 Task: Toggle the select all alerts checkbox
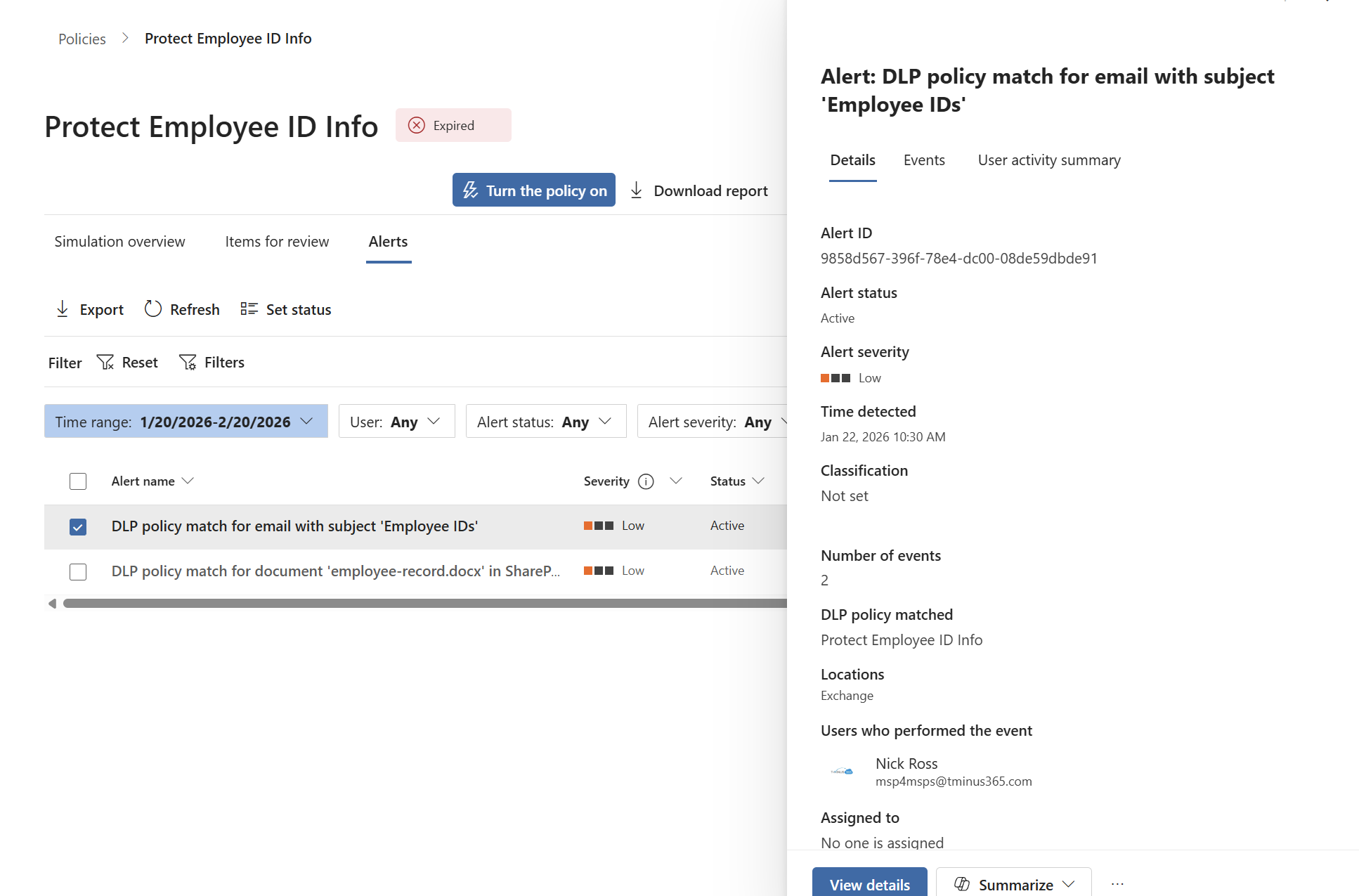(78, 481)
